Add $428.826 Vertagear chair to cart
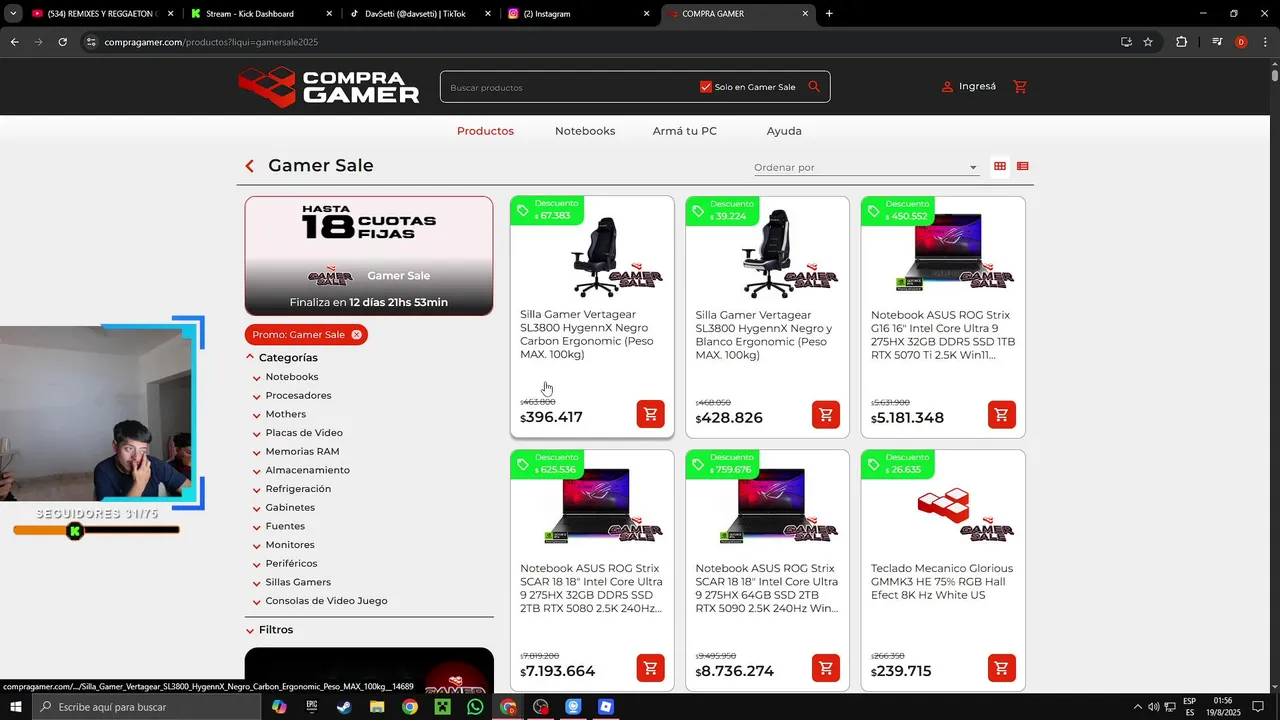The image size is (1280, 720). pyautogui.click(x=826, y=414)
